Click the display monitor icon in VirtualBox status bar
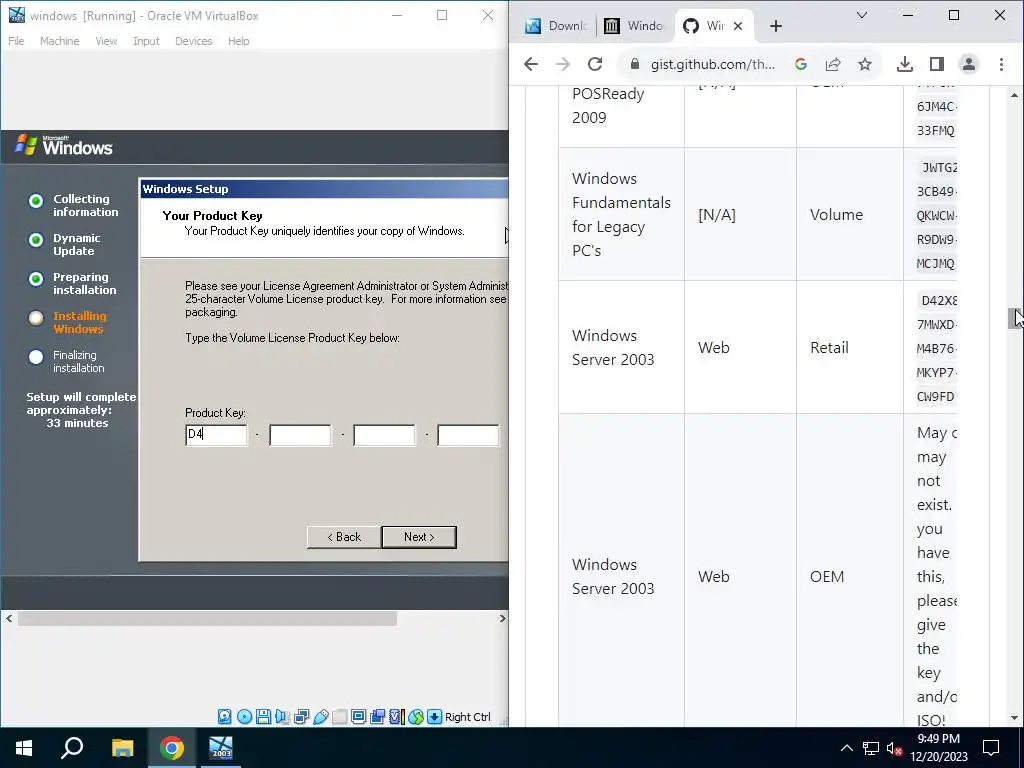 pos(359,716)
